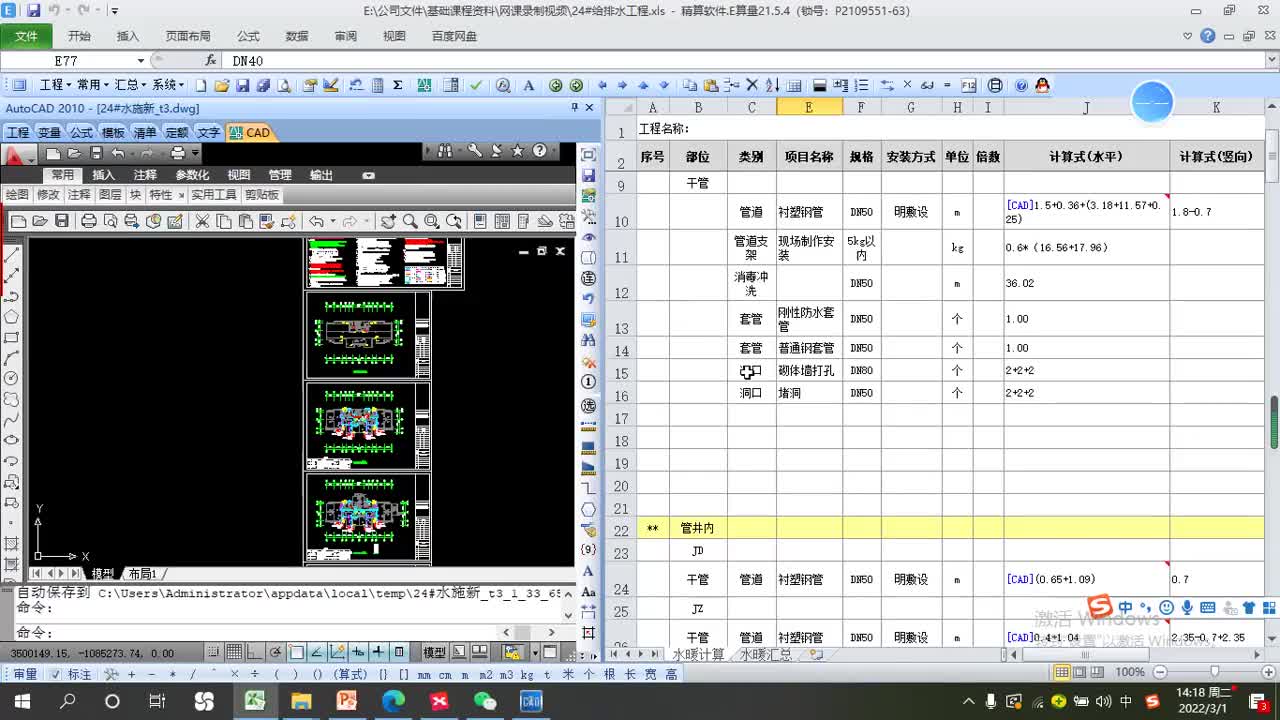The width and height of the screenshot is (1280, 720).
Task: Toggle the pin on the AutoCAD panel
Action: click(575, 108)
